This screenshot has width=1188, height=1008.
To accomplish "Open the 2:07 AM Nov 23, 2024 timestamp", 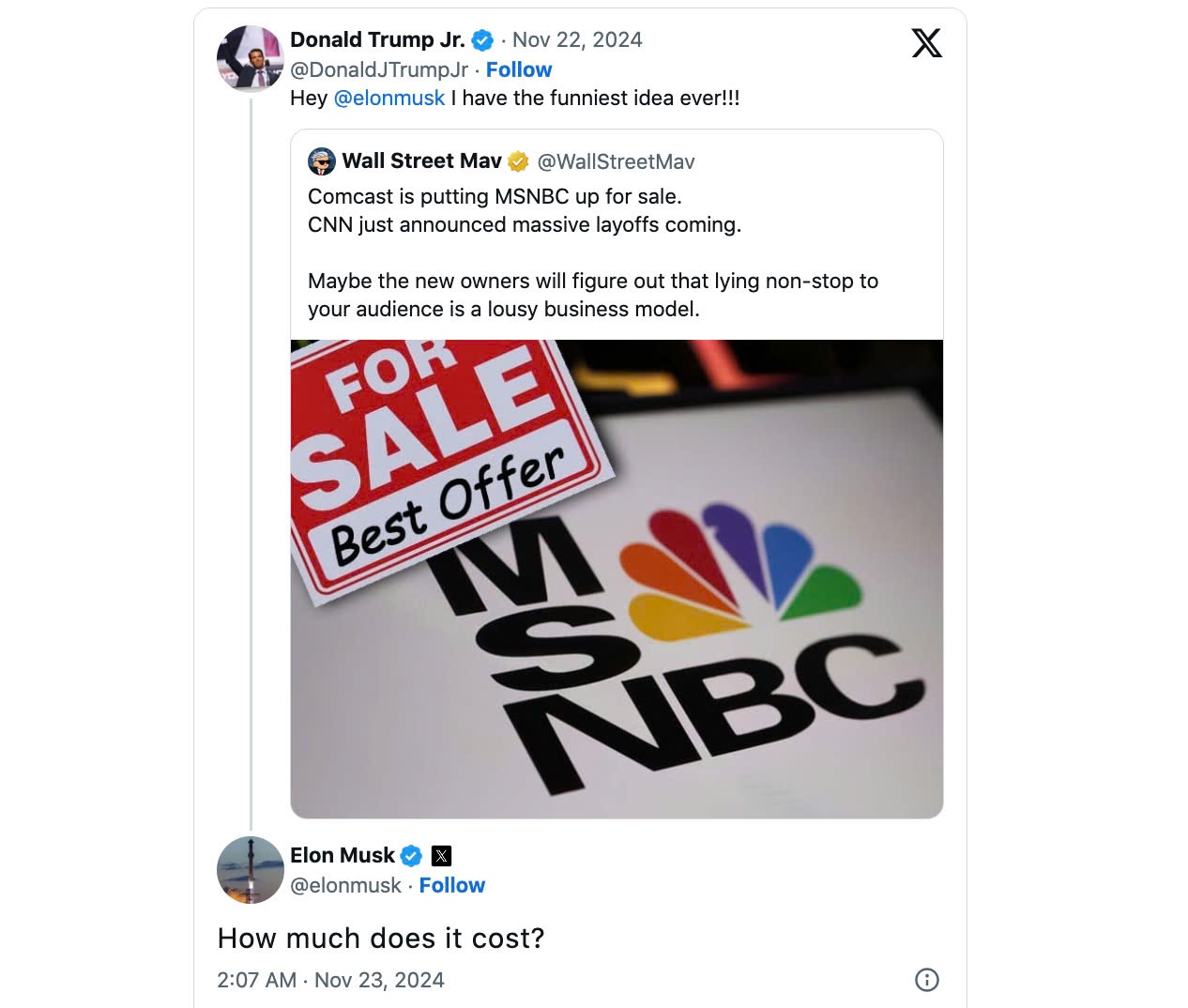I will pyautogui.click(x=330, y=980).
